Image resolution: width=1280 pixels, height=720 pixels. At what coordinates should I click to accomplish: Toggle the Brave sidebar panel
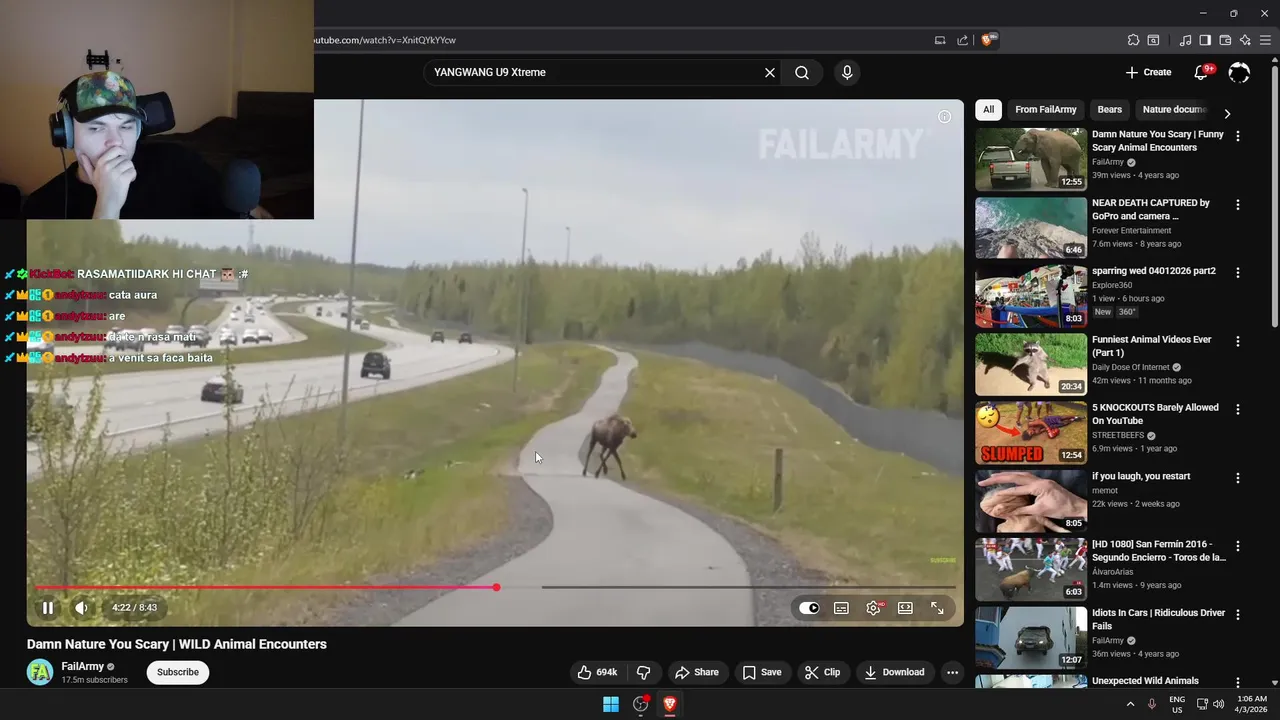[x=1205, y=40]
